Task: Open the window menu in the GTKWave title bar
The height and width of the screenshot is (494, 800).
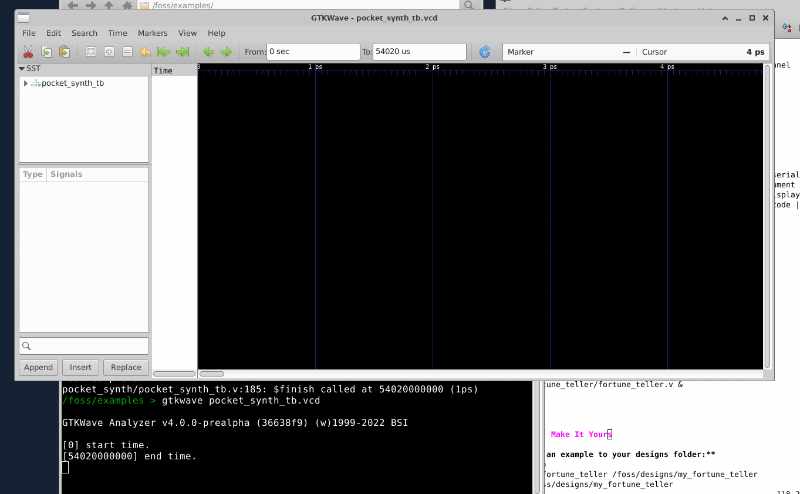Action: tap(26, 18)
